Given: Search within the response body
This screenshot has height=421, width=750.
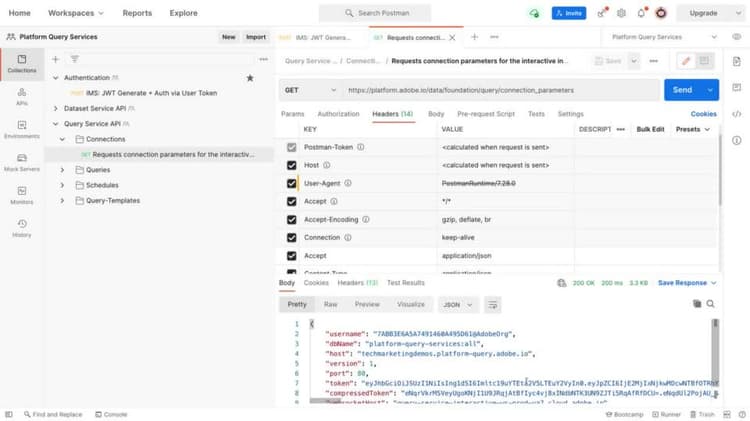Looking at the screenshot, I should click(x=711, y=304).
